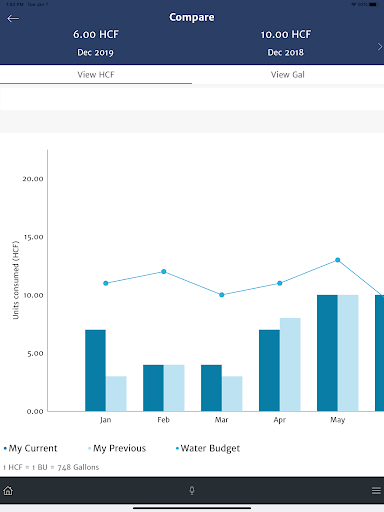384x512 pixels.
Task: Toggle Water Budget legend series
Action: (x=208, y=449)
